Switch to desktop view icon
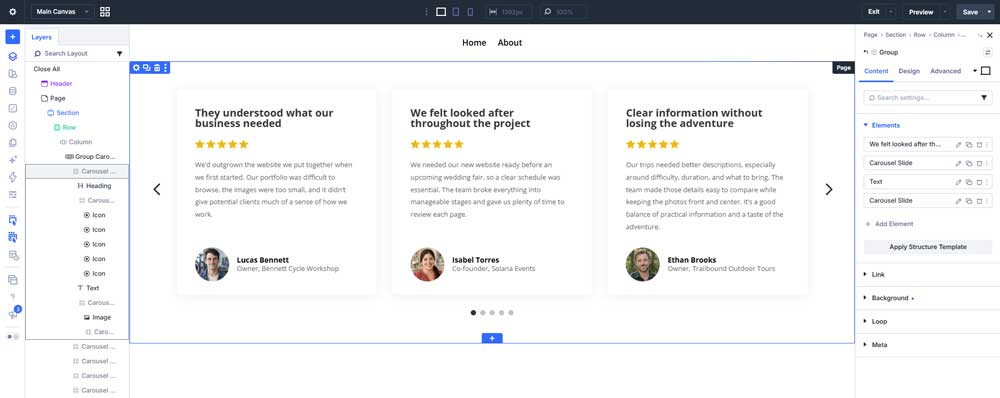This screenshot has height=398, width=1000. click(x=441, y=12)
